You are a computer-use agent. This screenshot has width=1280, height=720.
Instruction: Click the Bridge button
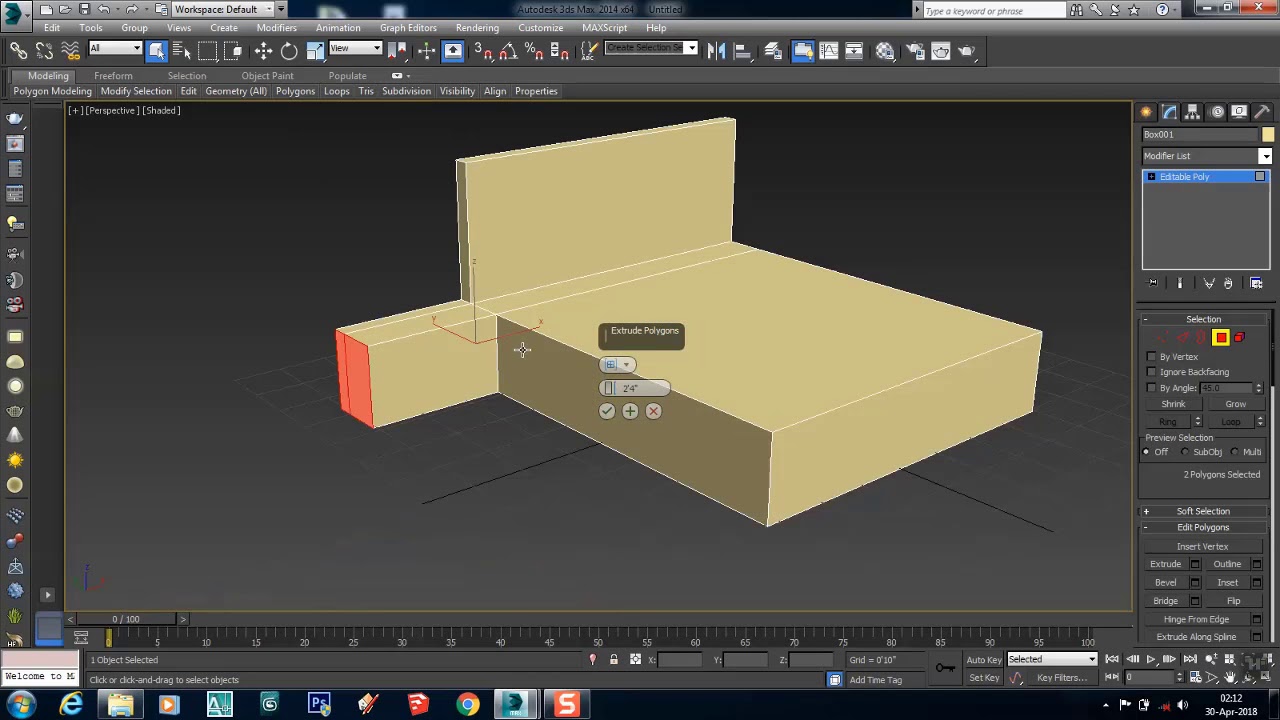click(1165, 601)
